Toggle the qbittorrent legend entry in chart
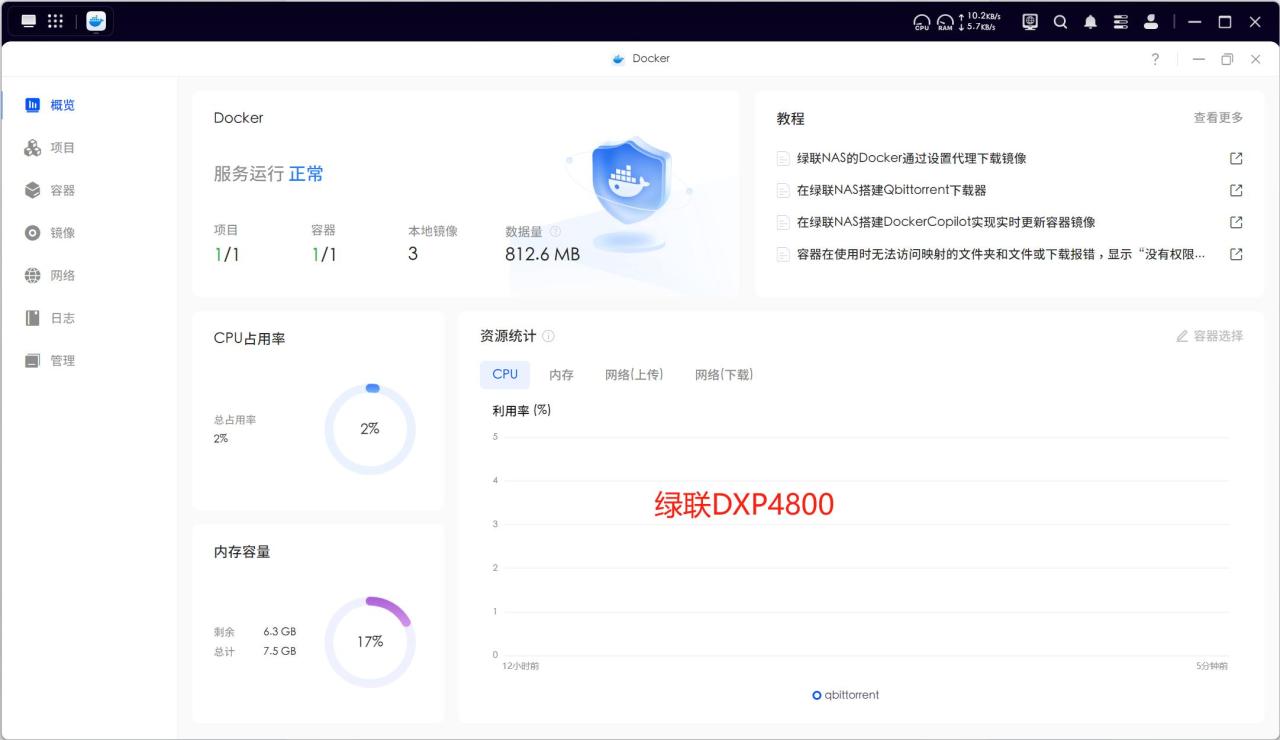The image size is (1280, 740). click(x=846, y=695)
